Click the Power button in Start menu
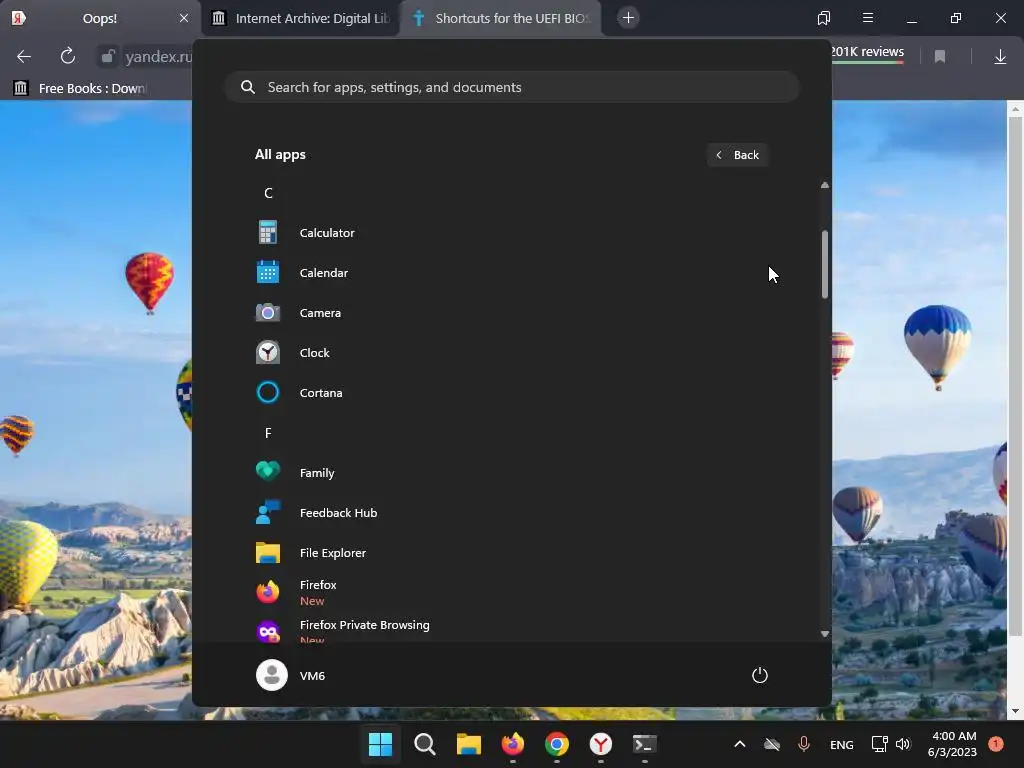The height and width of the screenshot is (768, 1024). [x=760, y=675]
